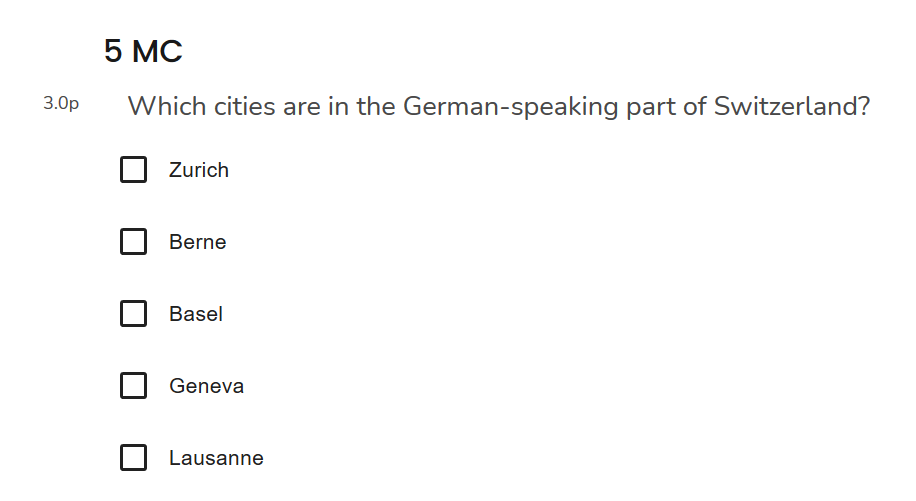The image size is (916, 501).
Task: Click the Berne answer label
Action: (198, 242)
